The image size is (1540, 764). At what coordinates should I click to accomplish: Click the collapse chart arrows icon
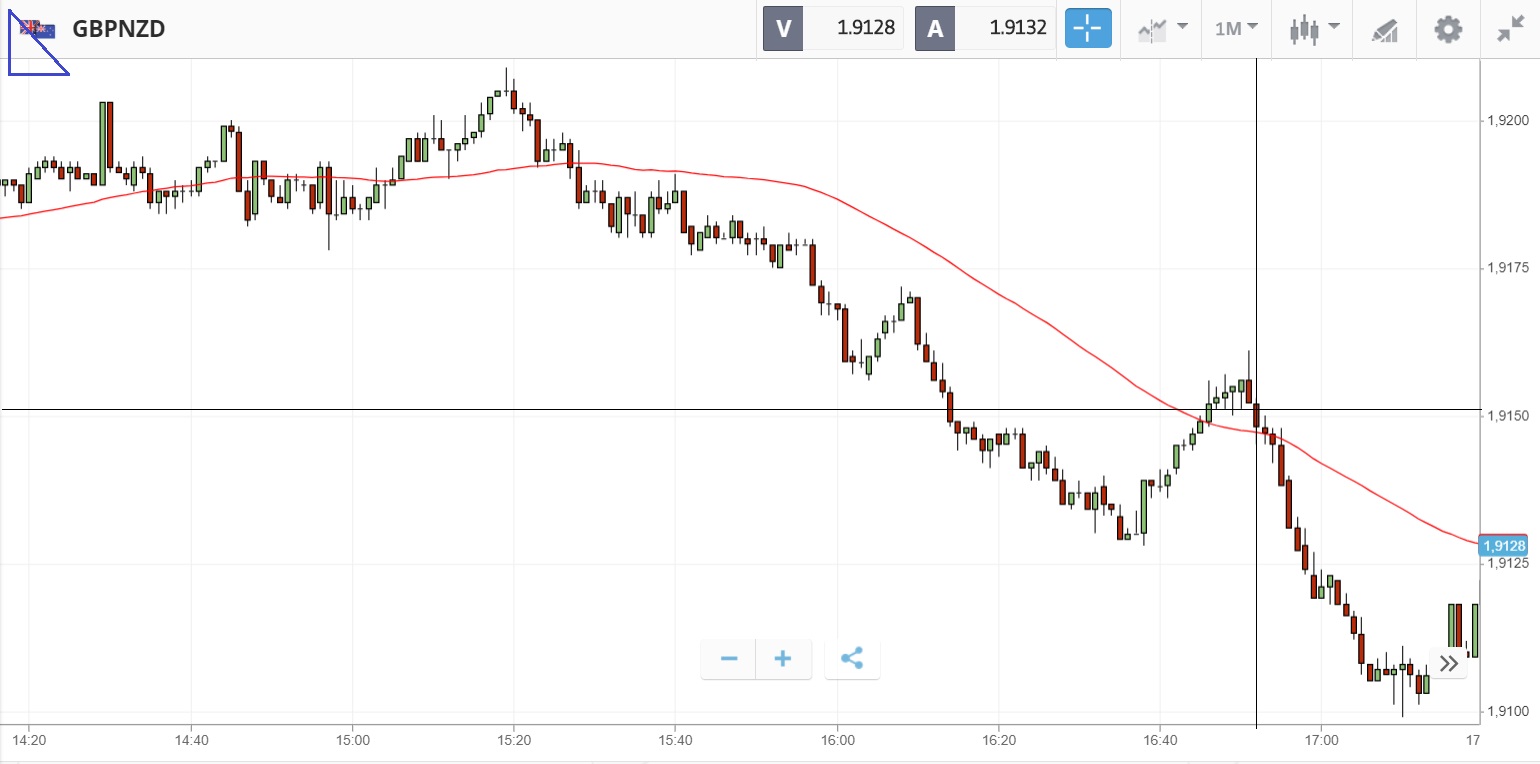click(1510, 29)
